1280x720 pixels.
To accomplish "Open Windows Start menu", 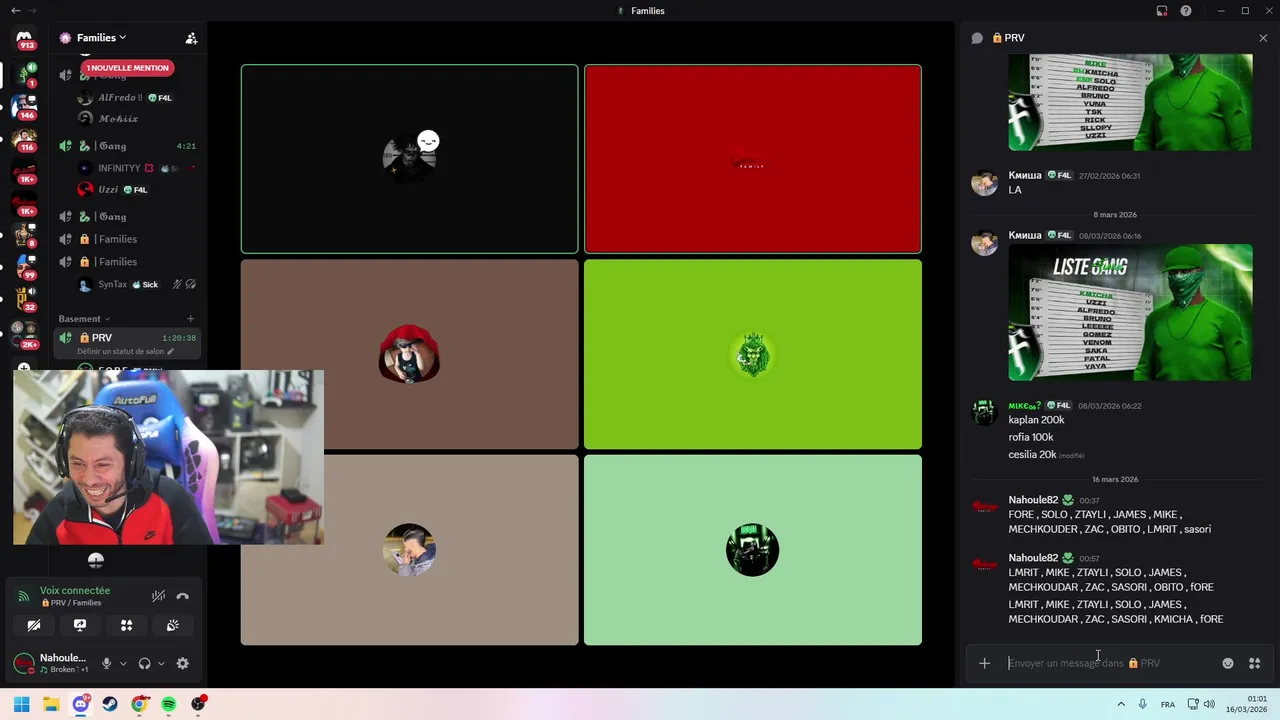I will pyautogui.click(x=21, y=704).
